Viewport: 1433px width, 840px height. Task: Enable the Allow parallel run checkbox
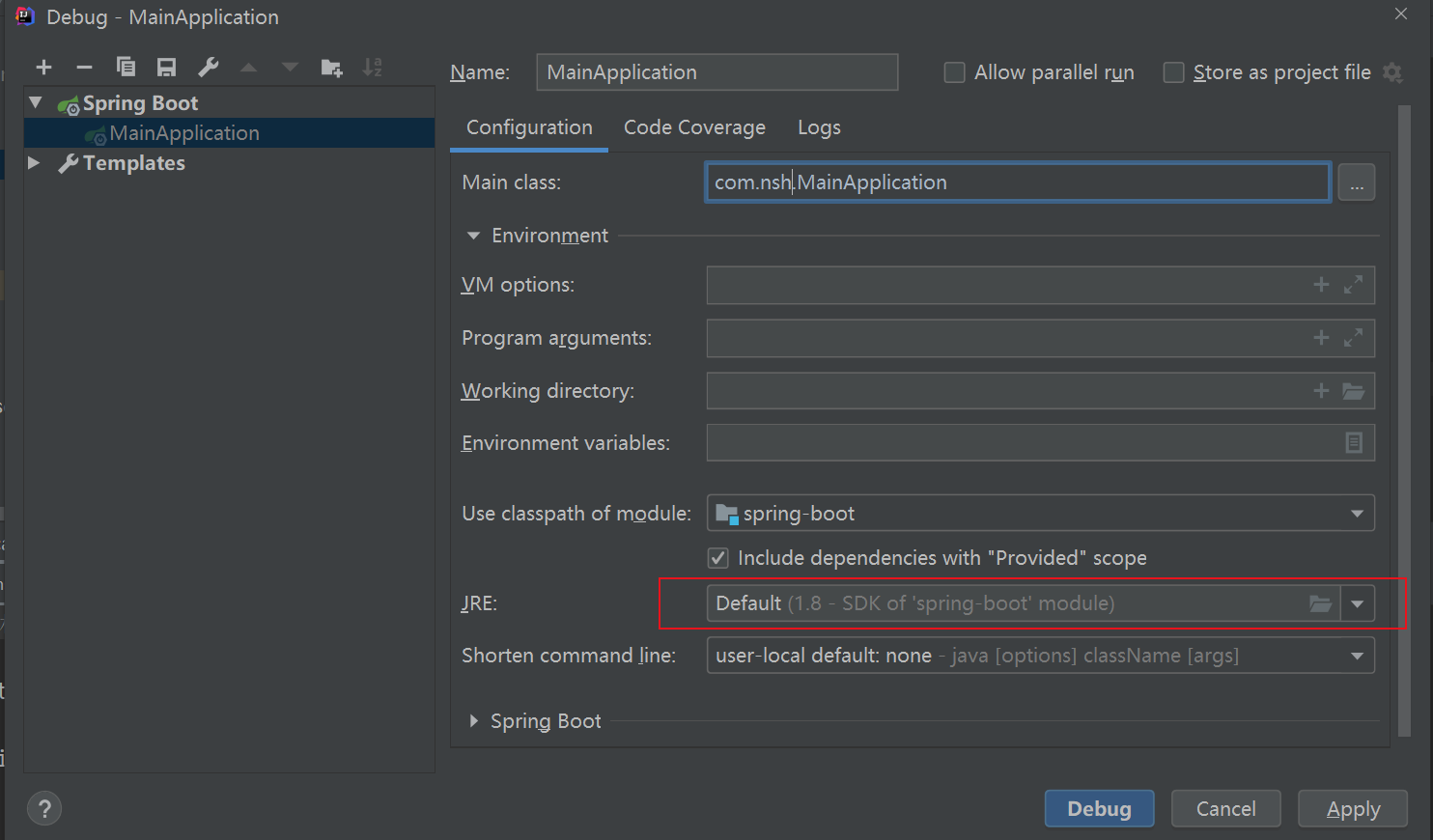coord(954,72)
